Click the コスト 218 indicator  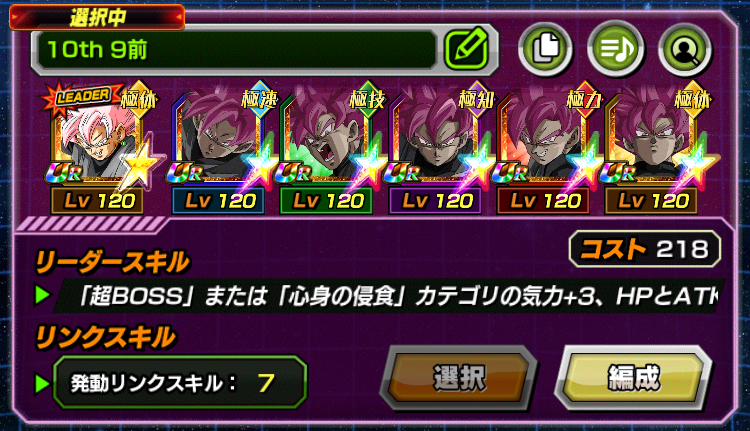645,249
